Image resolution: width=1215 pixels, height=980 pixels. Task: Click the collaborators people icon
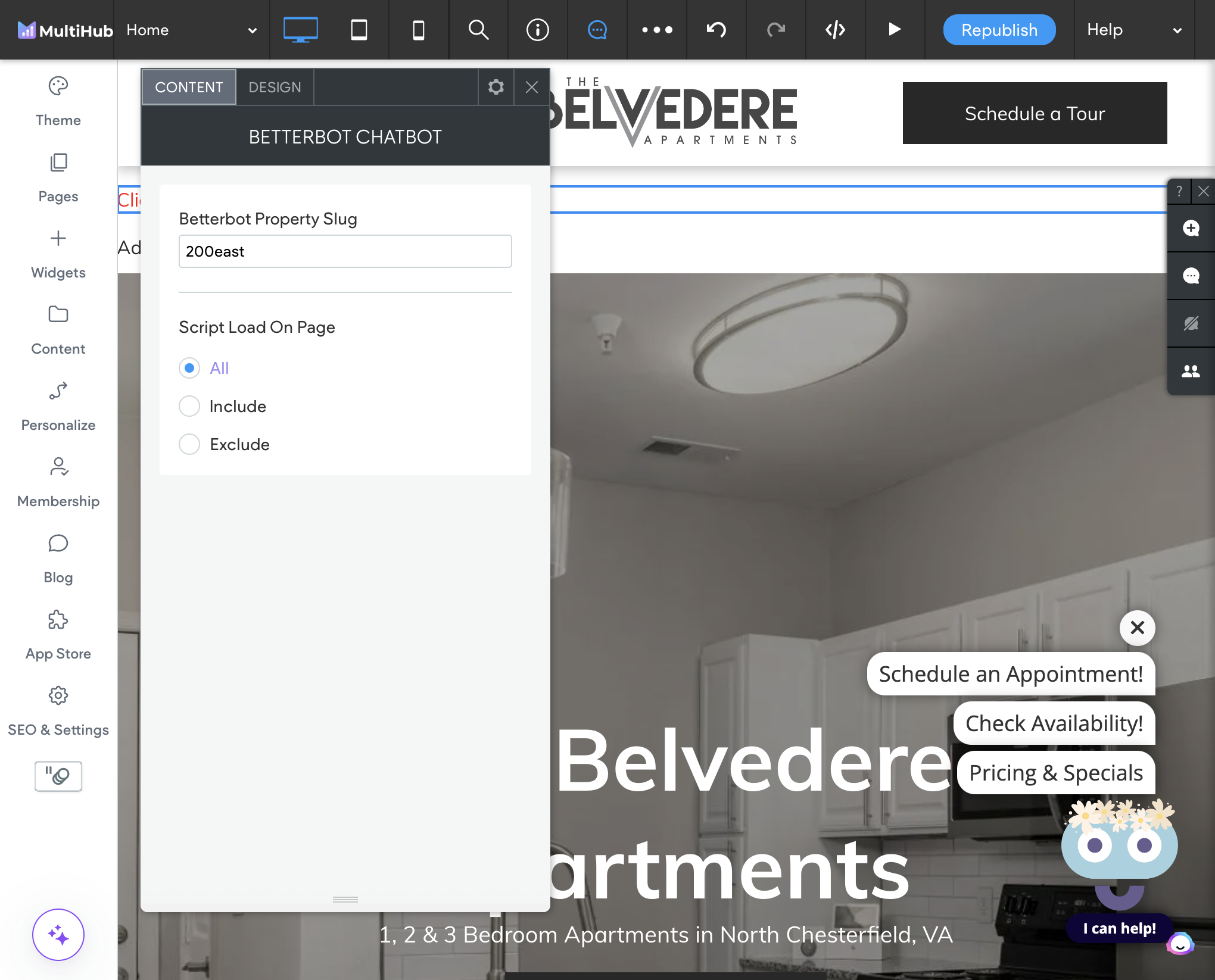1191,371
